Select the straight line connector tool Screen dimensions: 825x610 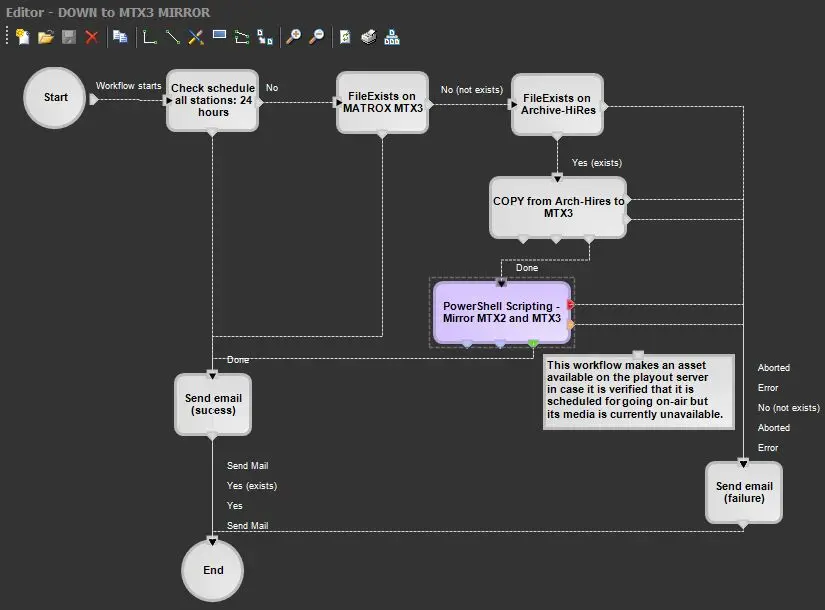(x=173, y=37)
